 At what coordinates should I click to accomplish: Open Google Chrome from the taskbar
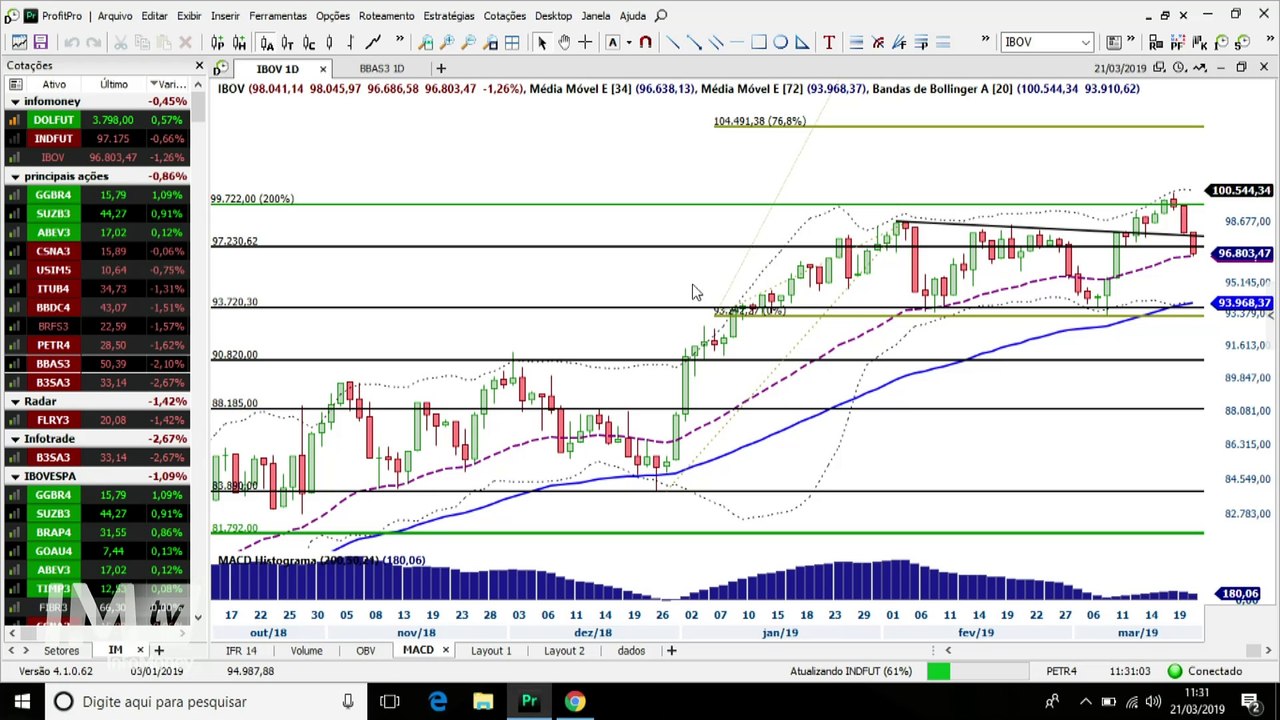click(x=574, y=701)
